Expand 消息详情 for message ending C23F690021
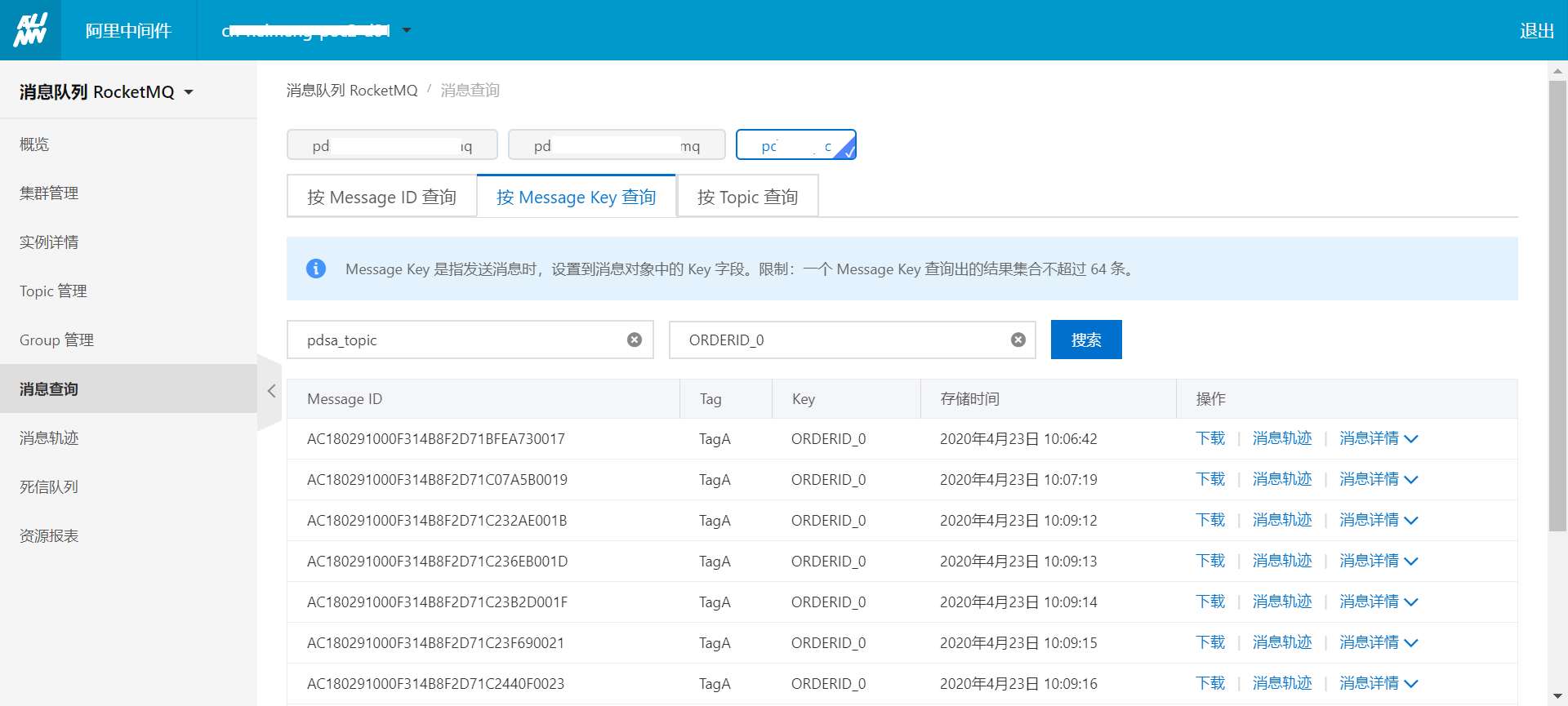 1379,642
